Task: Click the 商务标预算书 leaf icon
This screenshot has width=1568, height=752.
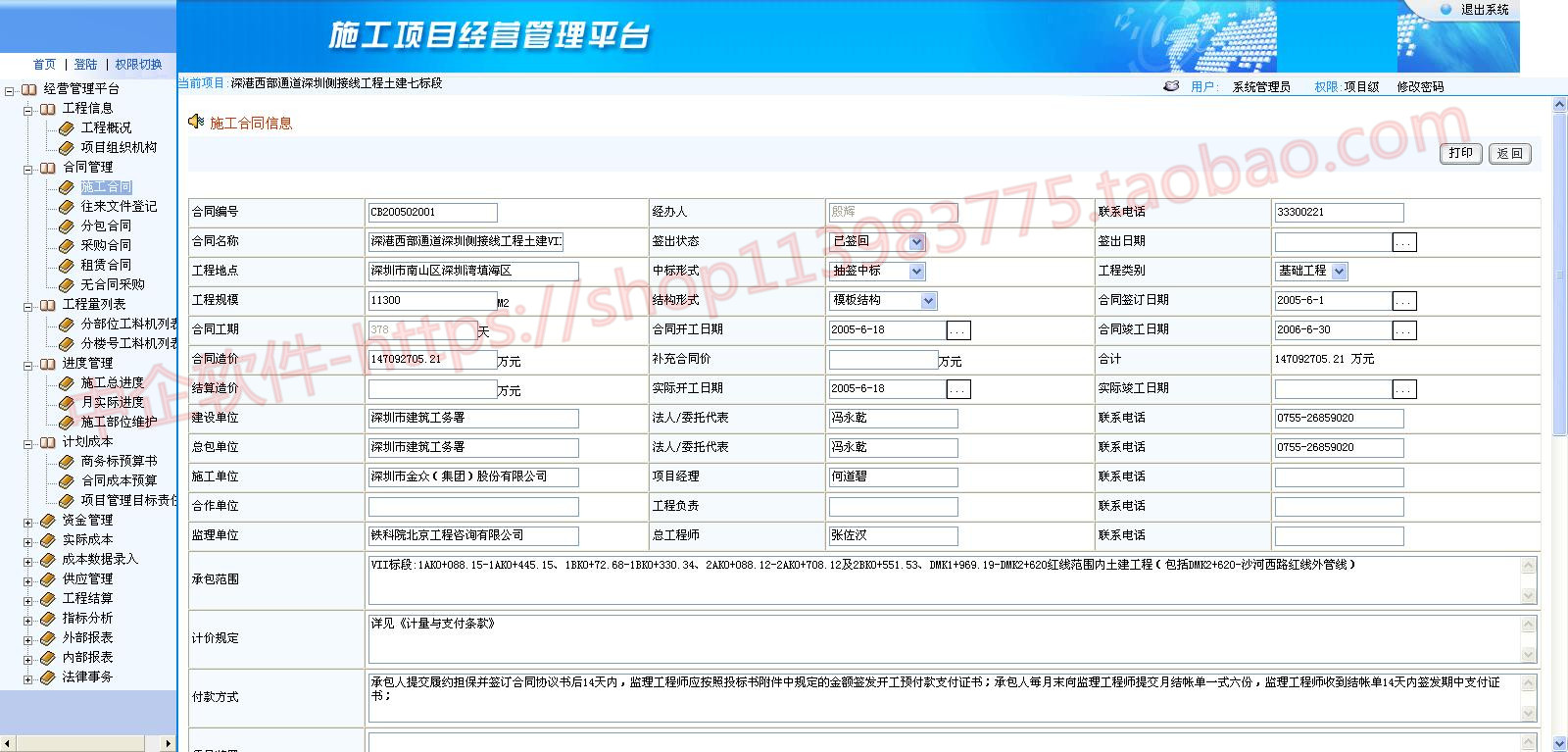Action: coord(67,462)
